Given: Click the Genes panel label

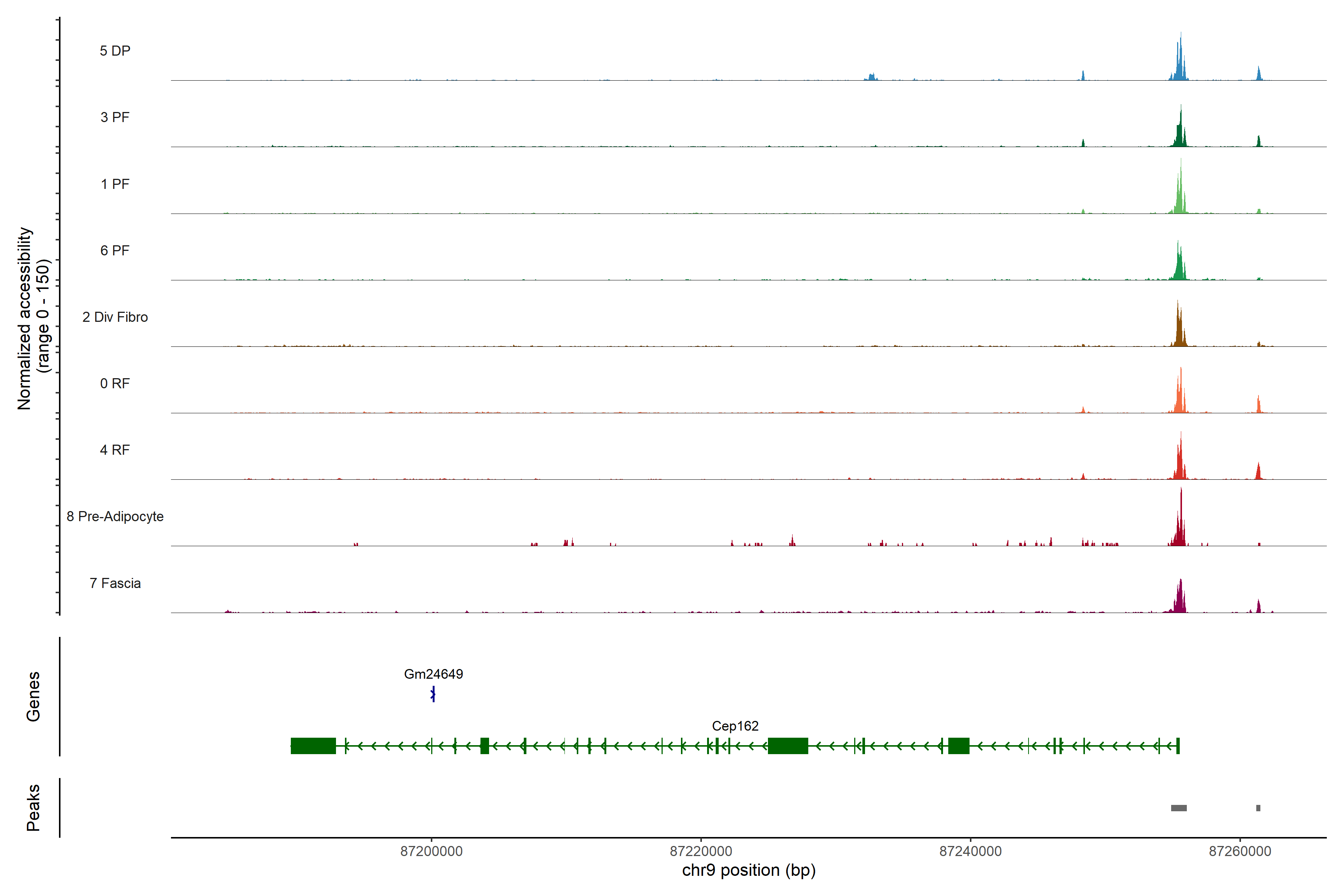Looking at the screenshot, I should click(x=33, y=697).
